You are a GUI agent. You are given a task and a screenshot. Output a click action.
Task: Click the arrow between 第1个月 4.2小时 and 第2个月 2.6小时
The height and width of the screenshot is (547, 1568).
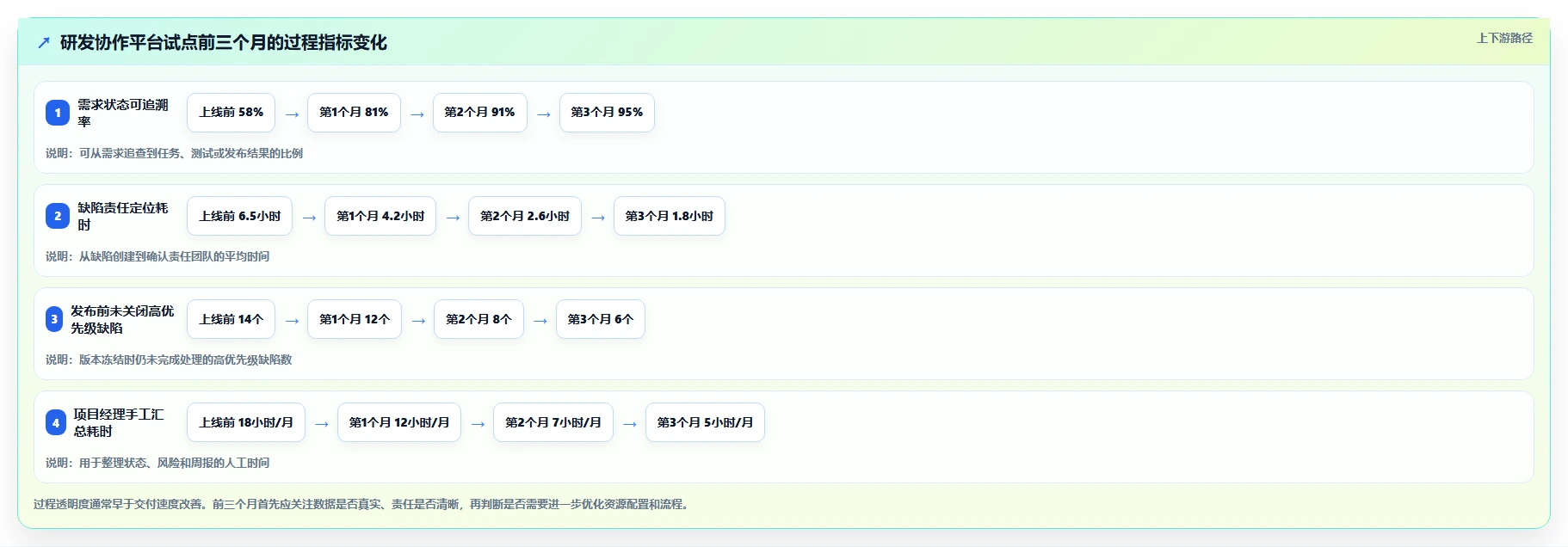tap(453, 218)
